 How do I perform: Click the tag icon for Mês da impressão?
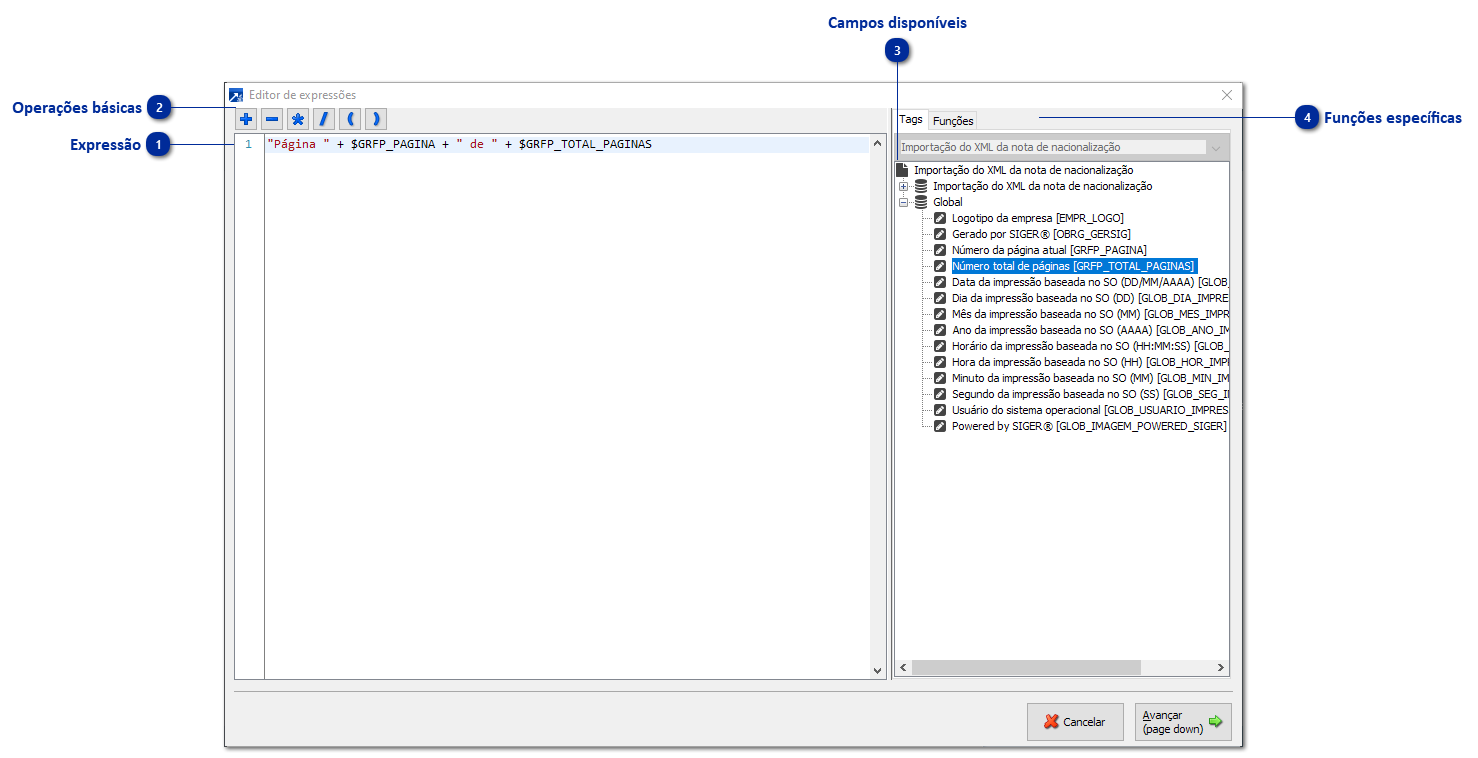[940, 314]
